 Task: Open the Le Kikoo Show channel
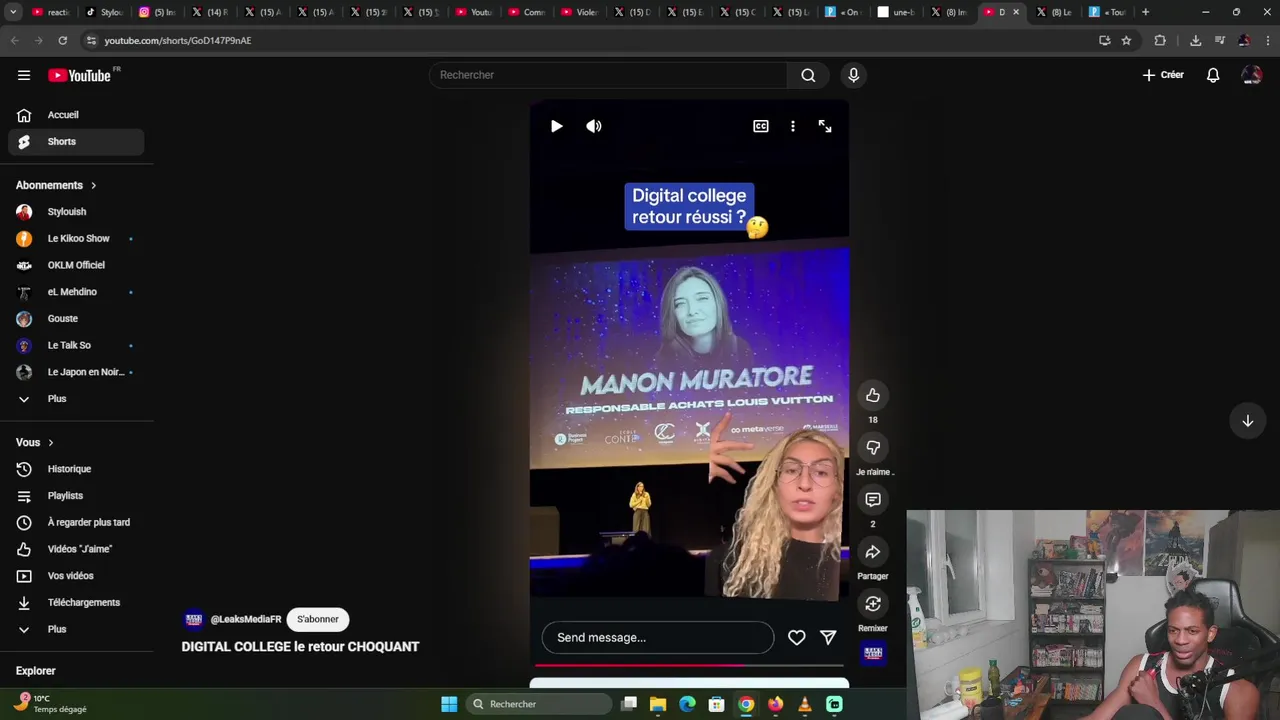coord(76,239)
